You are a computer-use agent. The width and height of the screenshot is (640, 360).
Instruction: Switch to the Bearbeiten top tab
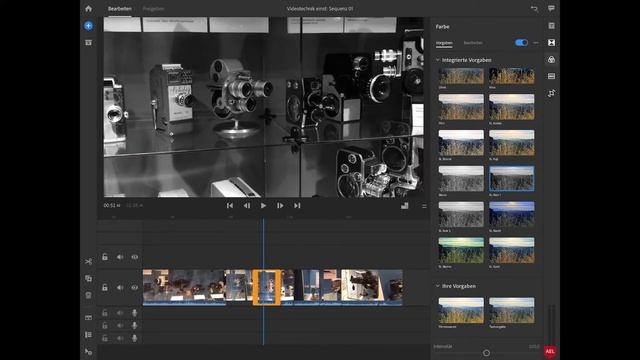tap(120, 9)
